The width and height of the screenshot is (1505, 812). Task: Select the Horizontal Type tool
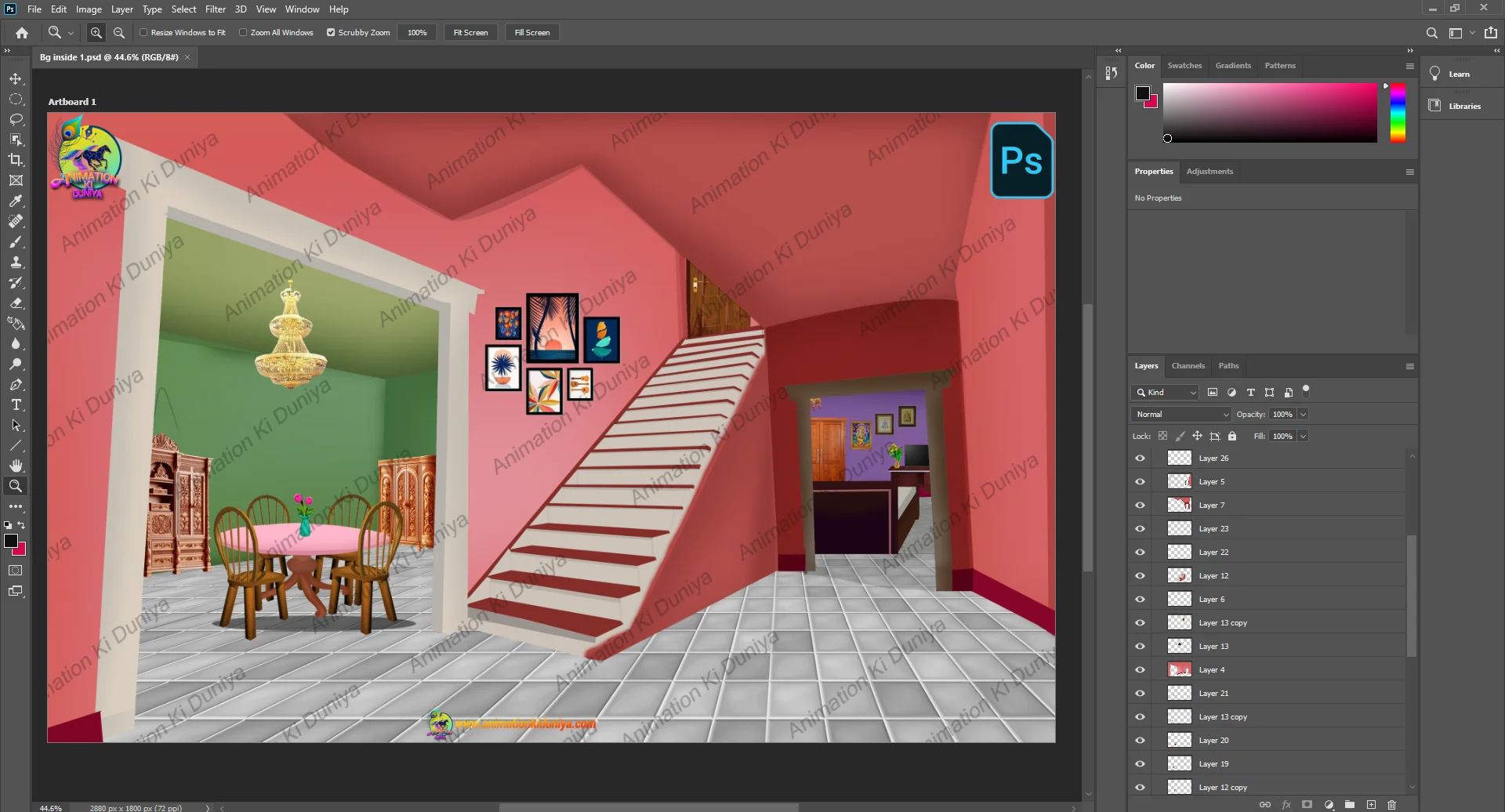[16, 405]
